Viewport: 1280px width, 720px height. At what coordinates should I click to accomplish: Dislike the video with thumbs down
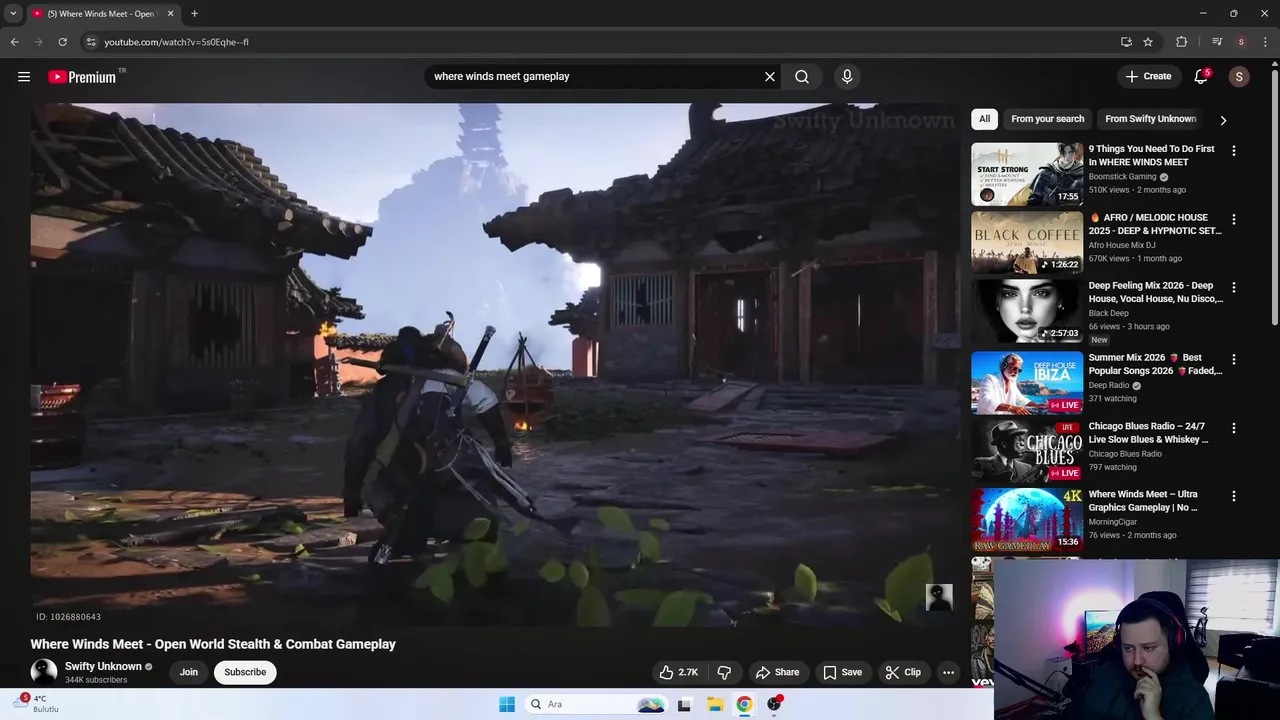coord(725,672)
